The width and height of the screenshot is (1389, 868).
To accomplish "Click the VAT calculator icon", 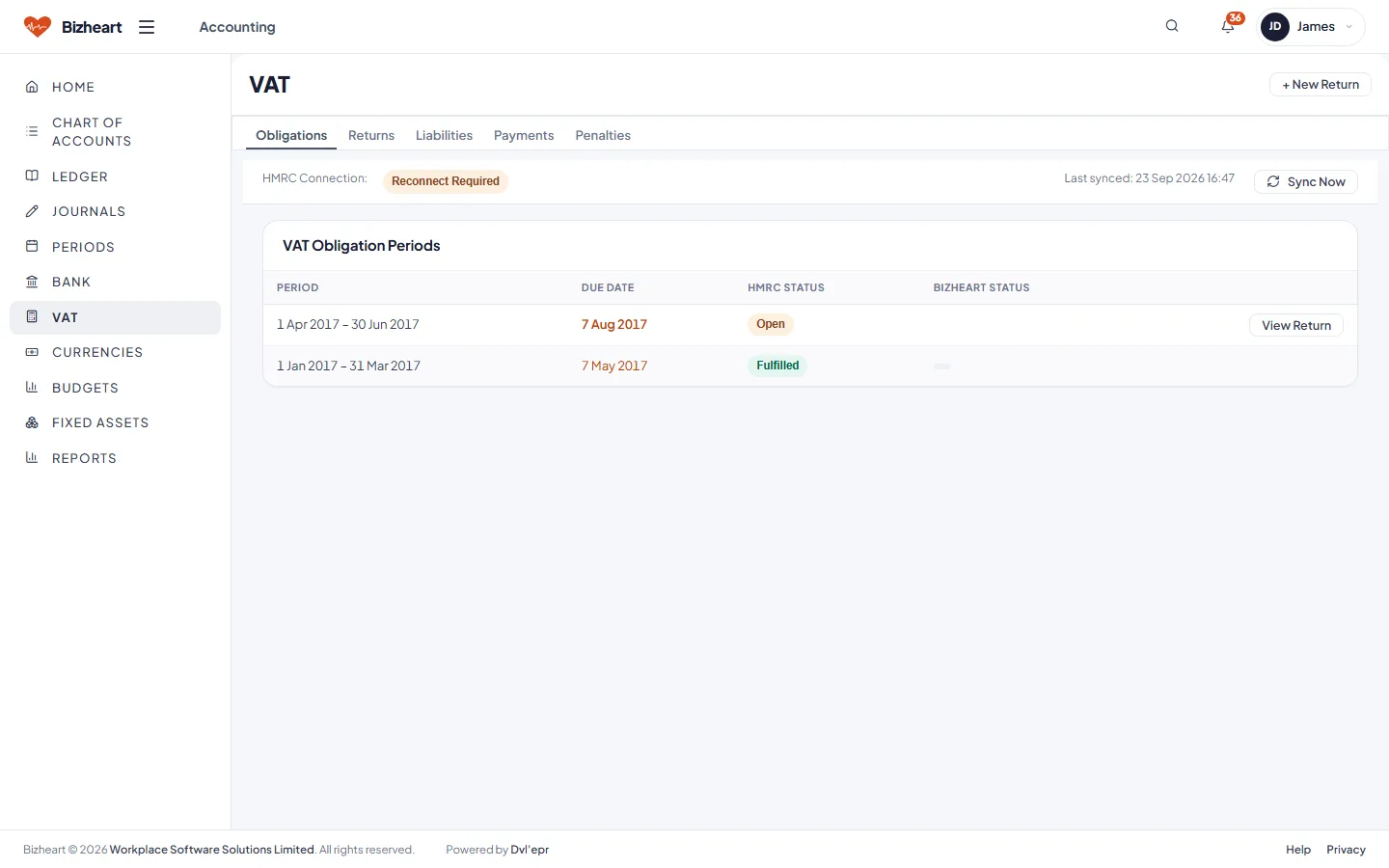I will [32, 317].
